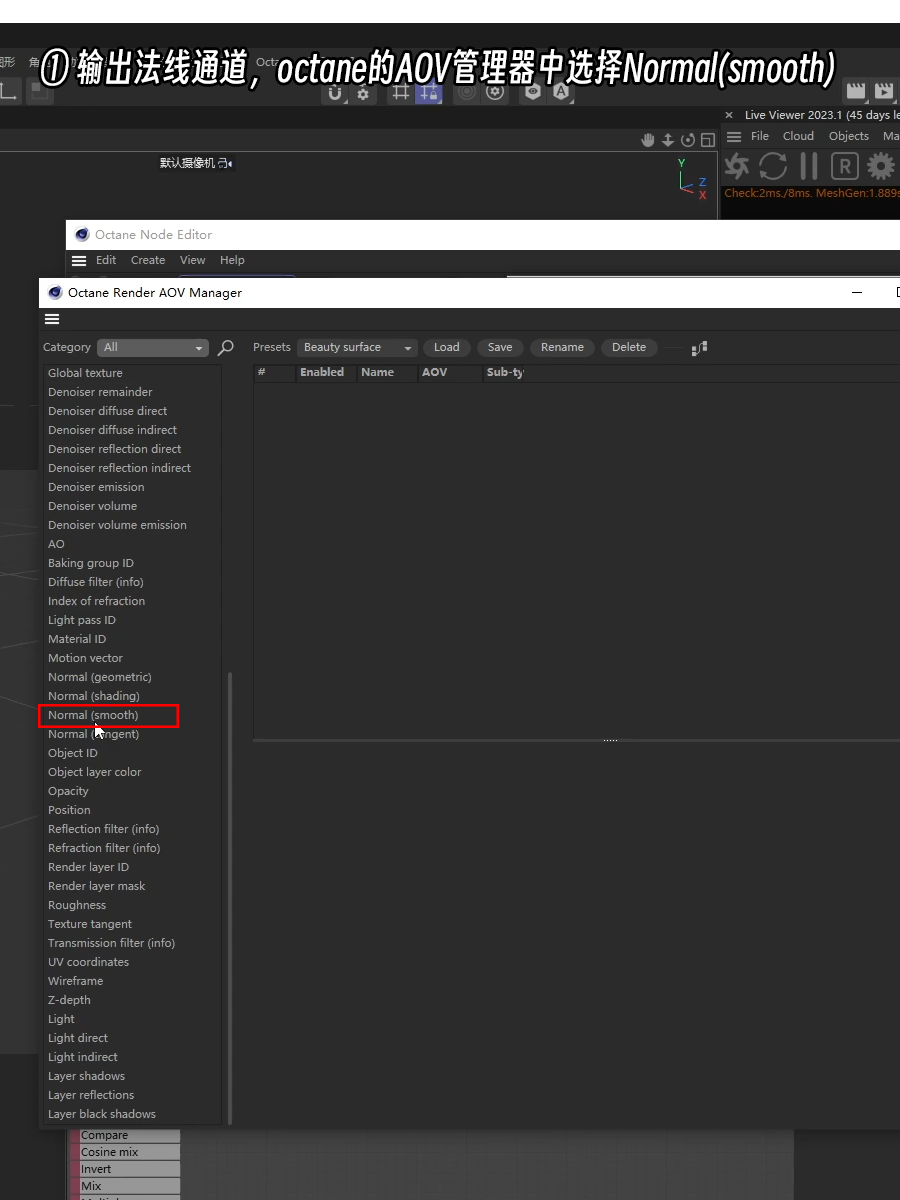Select Material ID in the AOV list

click(x=77, y=639)
